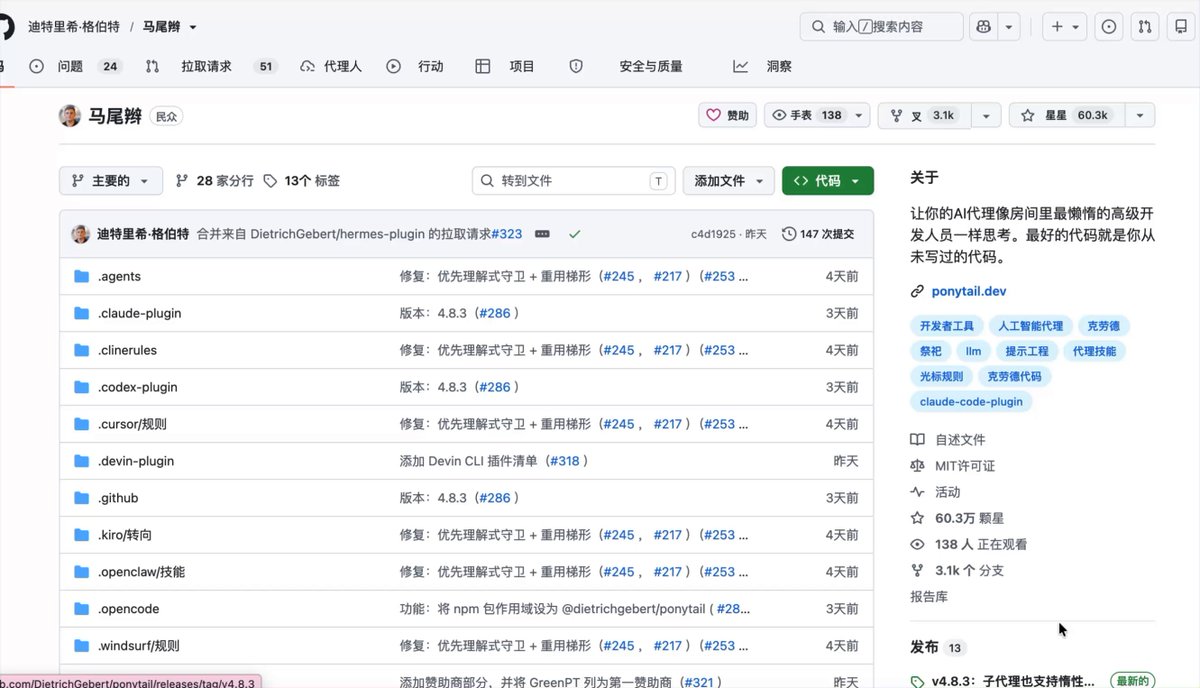This screenshot has height=688, width=1200.
Task: Open commit hash c4d1925
Action: pos(714,234)
